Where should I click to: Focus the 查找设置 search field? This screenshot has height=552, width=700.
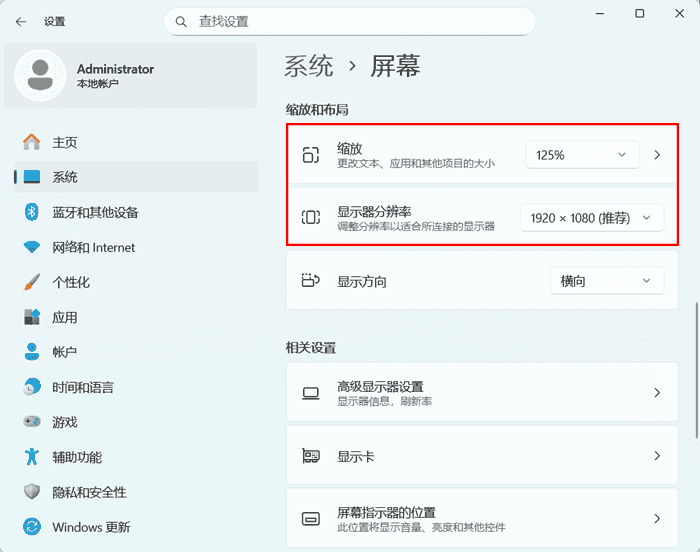[x=350, y=21]
